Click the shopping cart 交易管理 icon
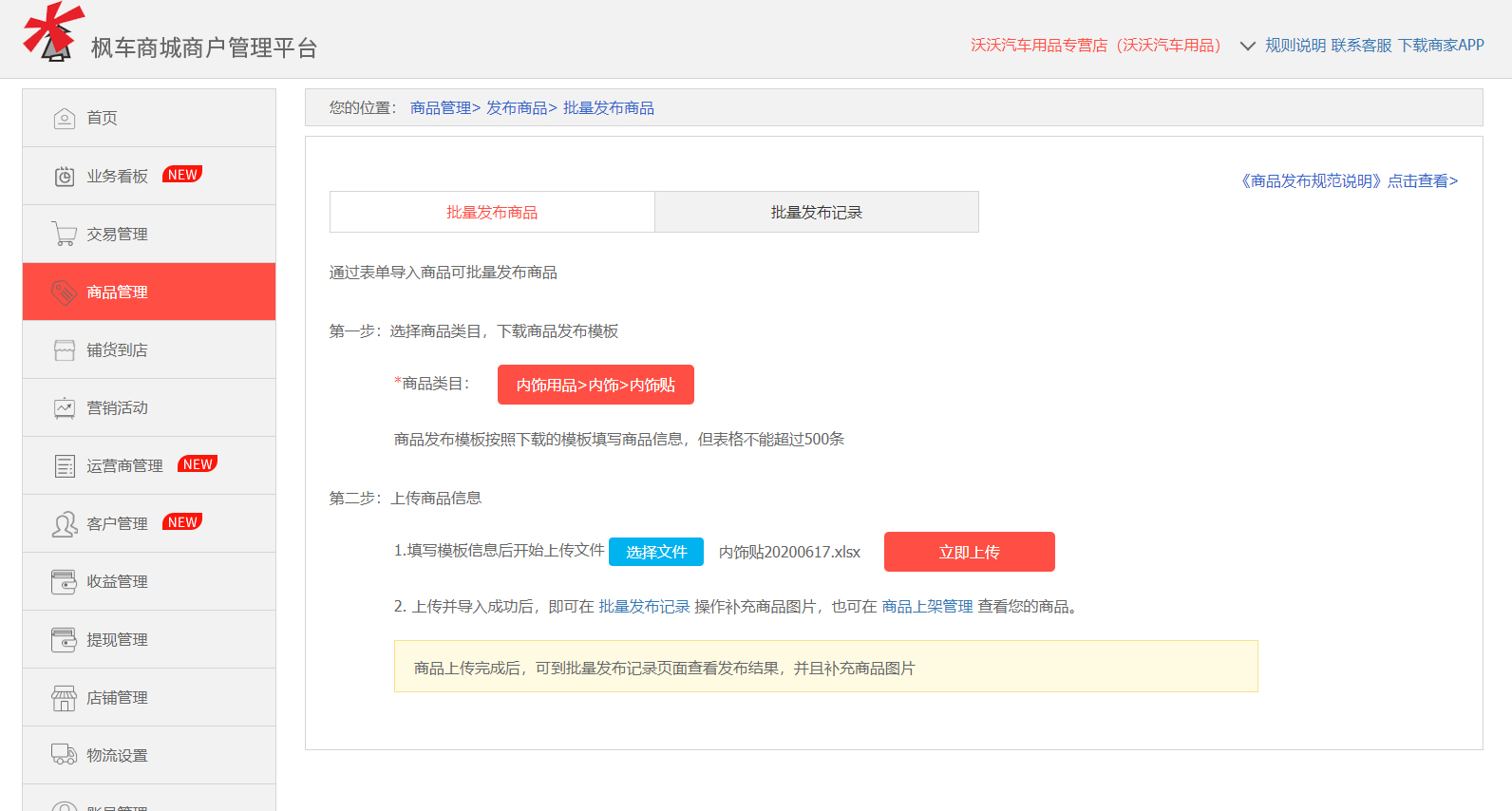The height and width of the screenshot is (811, 1512). pyautogui.click(x=64, y=235)
